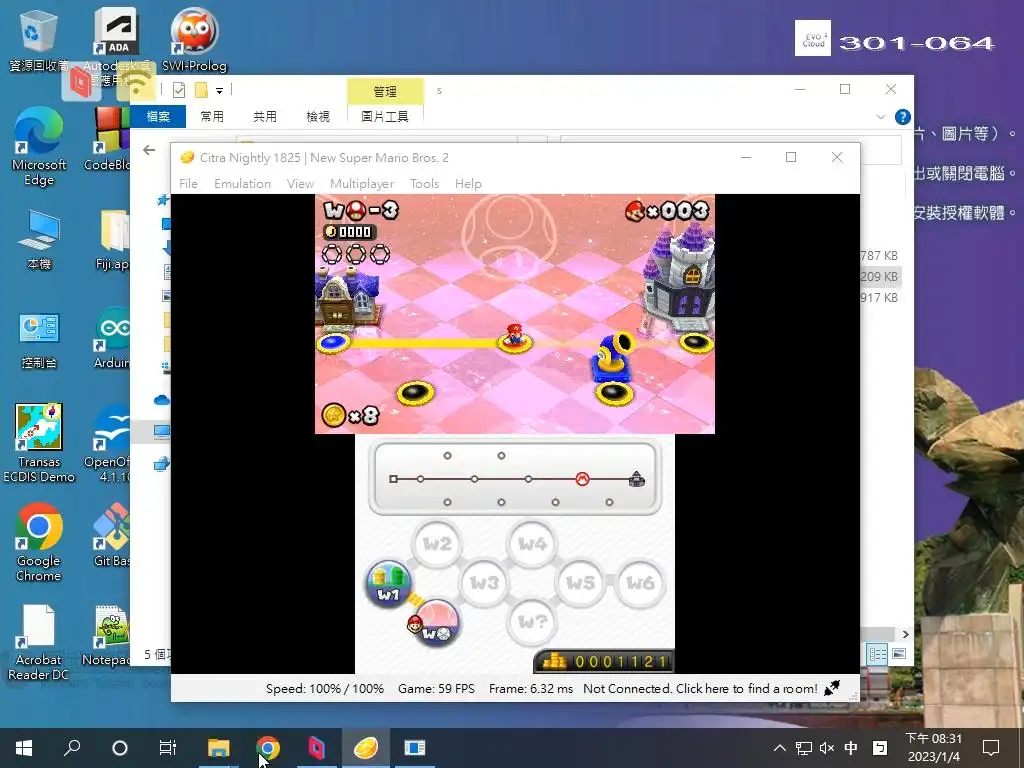Select the W4 world bubble
The width and height of the screenshot is (1024, 768).
coord(532,543)
